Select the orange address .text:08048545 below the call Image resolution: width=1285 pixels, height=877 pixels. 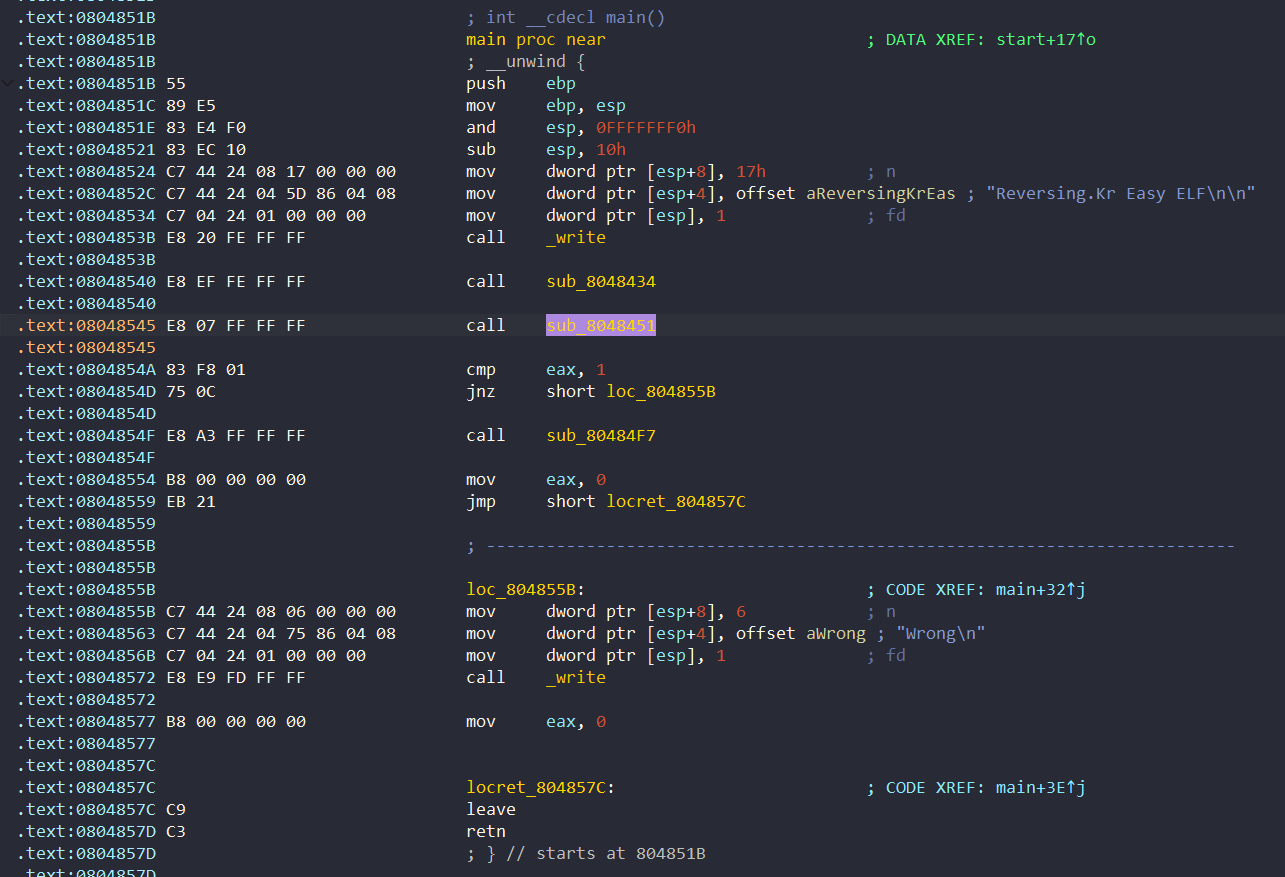pos(86,347)
